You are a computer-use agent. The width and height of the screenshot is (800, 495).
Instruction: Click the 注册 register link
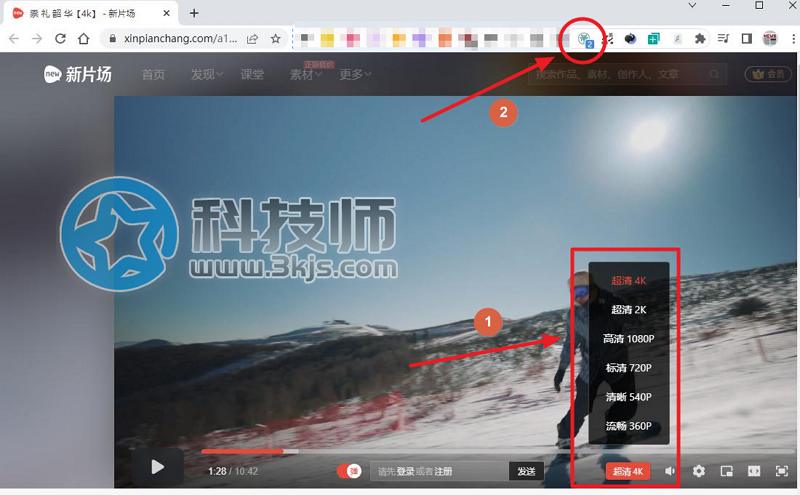click(x=443, y=472)
